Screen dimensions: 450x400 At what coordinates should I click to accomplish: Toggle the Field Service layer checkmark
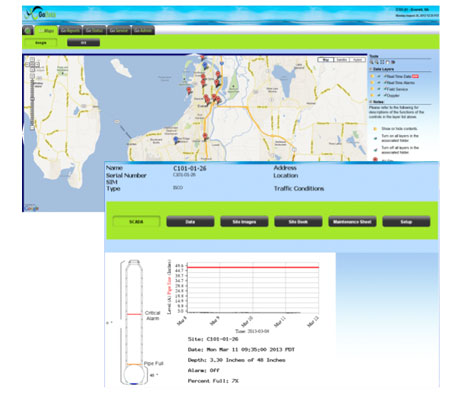coord(379,89)
